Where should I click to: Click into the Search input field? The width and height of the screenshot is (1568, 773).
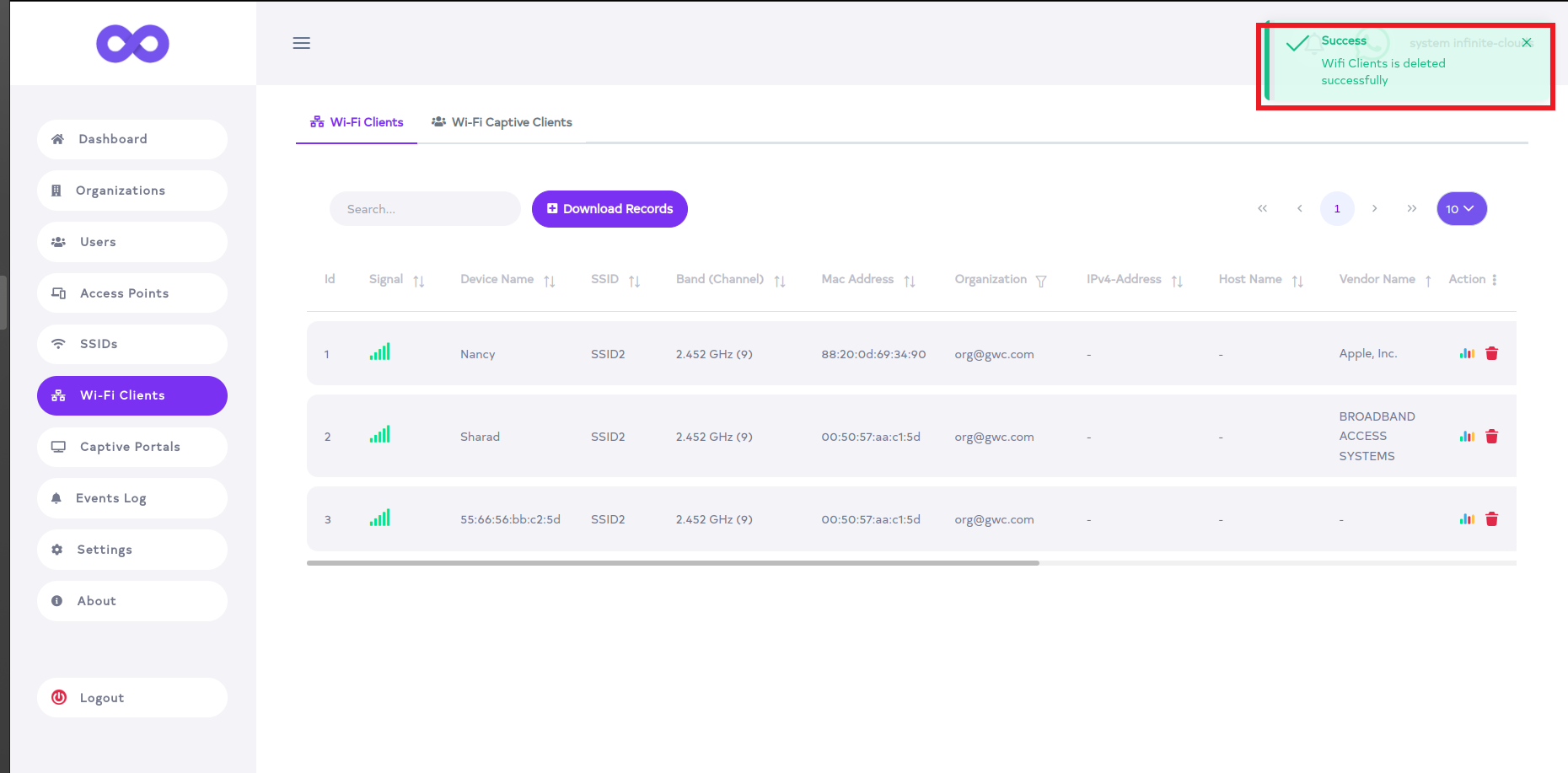click(x=425, y=209)
